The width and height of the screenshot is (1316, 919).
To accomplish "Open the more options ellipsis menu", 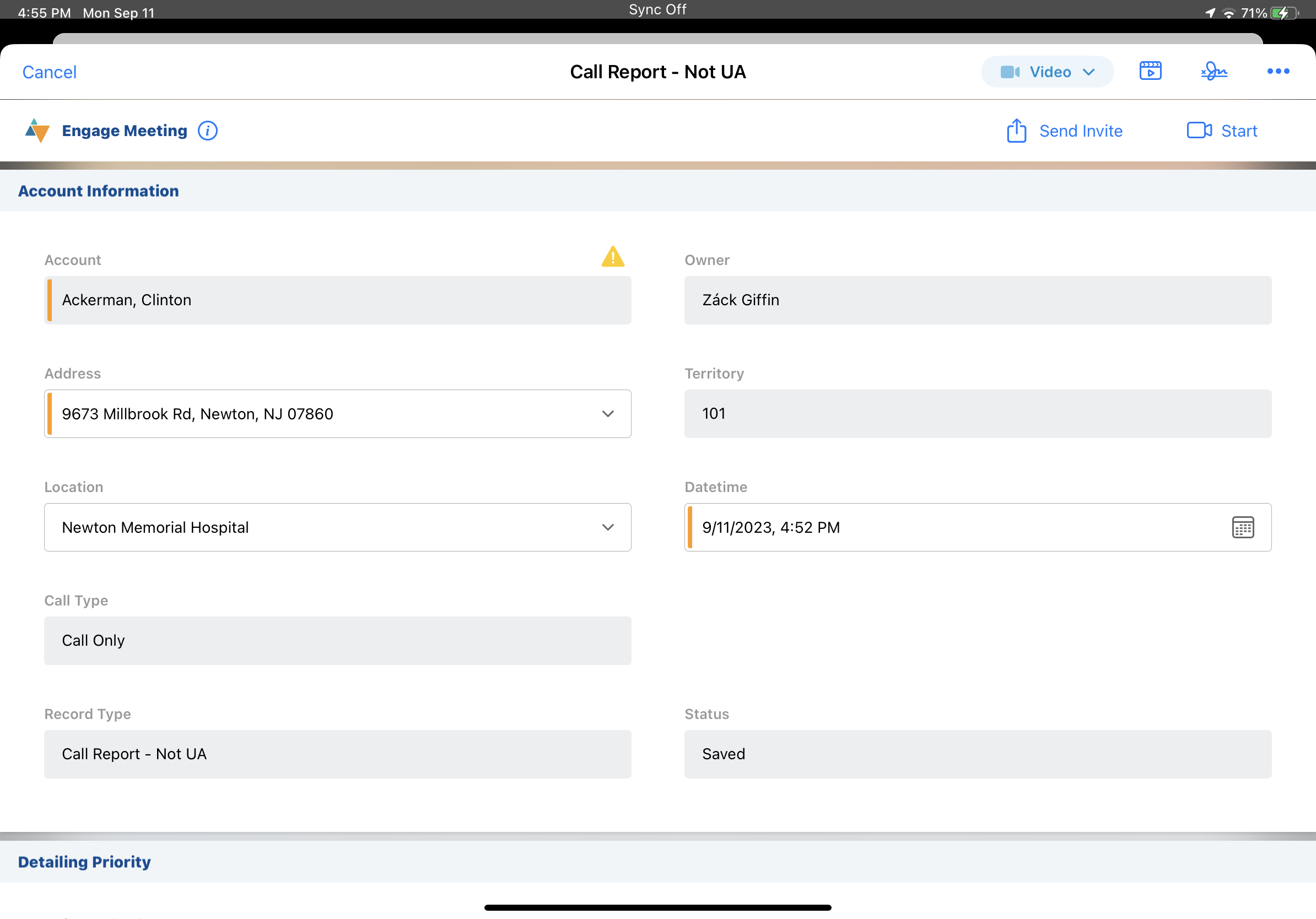I will [1277, 71].
